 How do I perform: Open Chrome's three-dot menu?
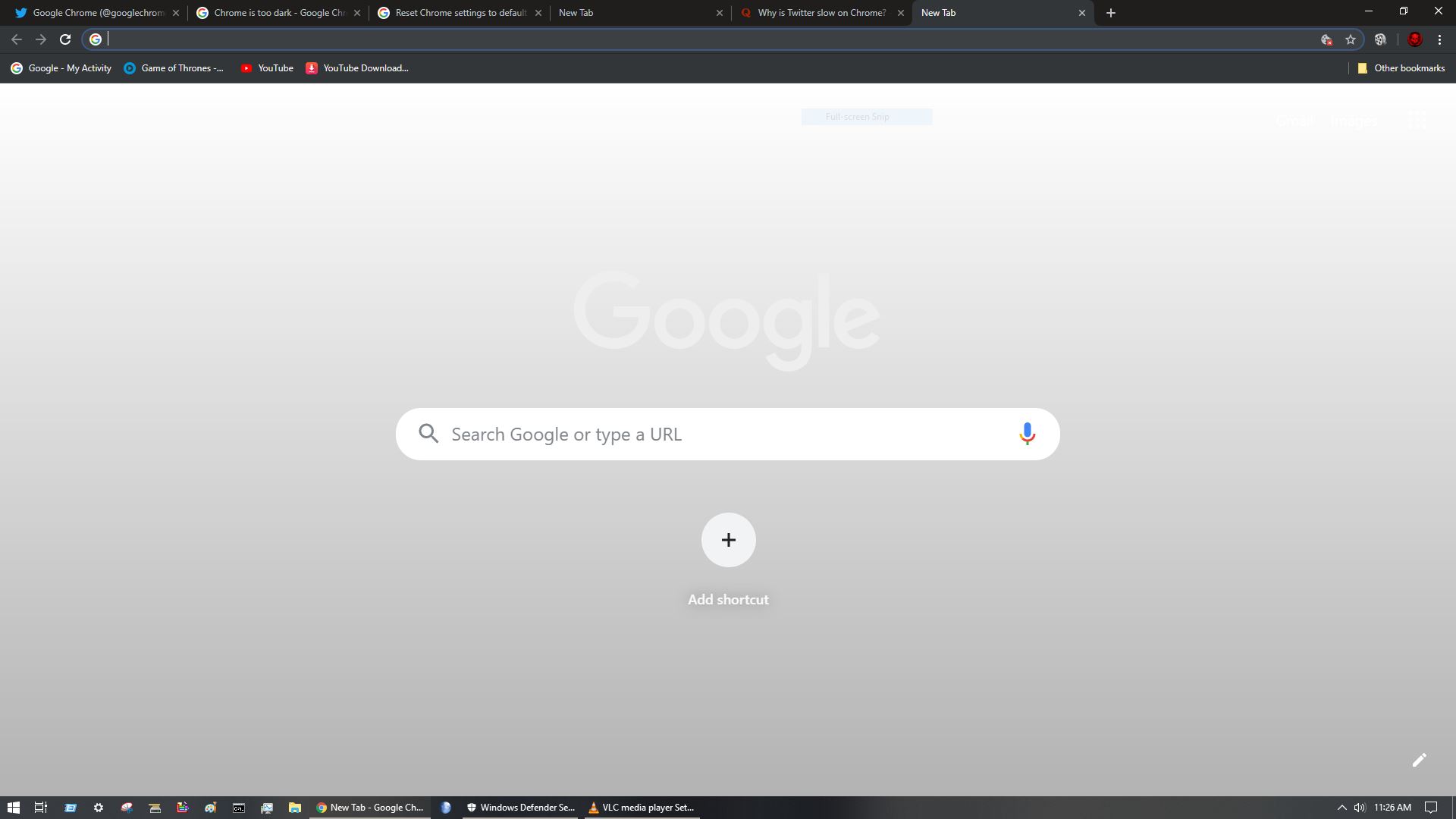click(1439, 39)
